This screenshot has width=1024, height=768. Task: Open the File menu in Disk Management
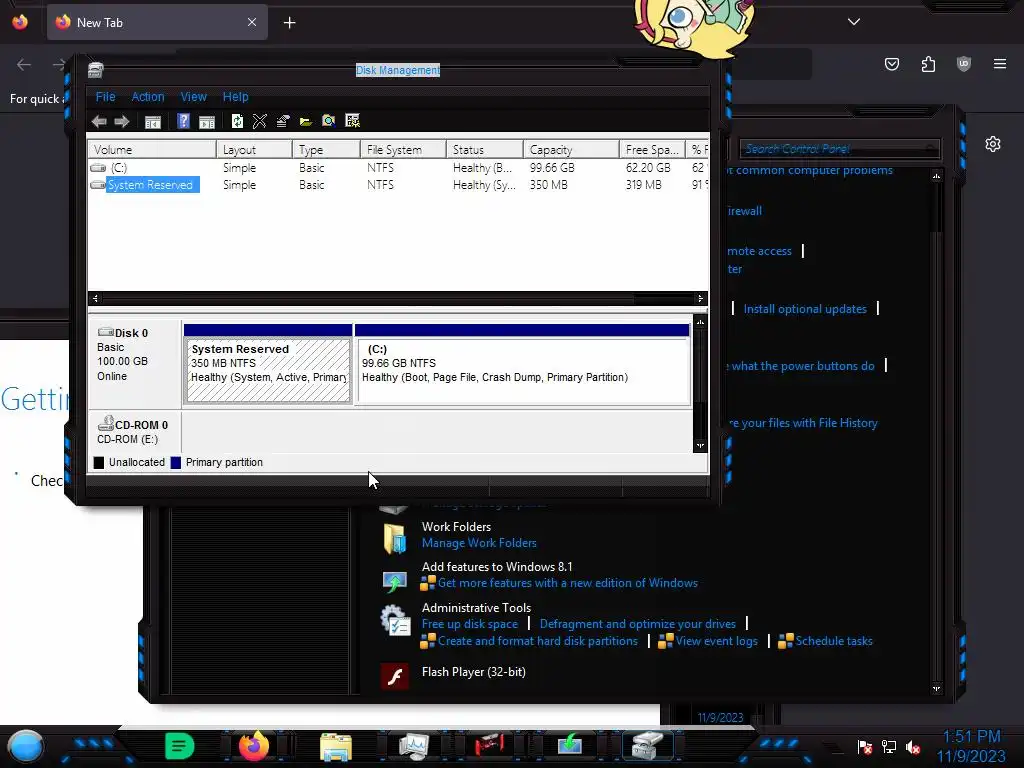[x=105, y=97]
